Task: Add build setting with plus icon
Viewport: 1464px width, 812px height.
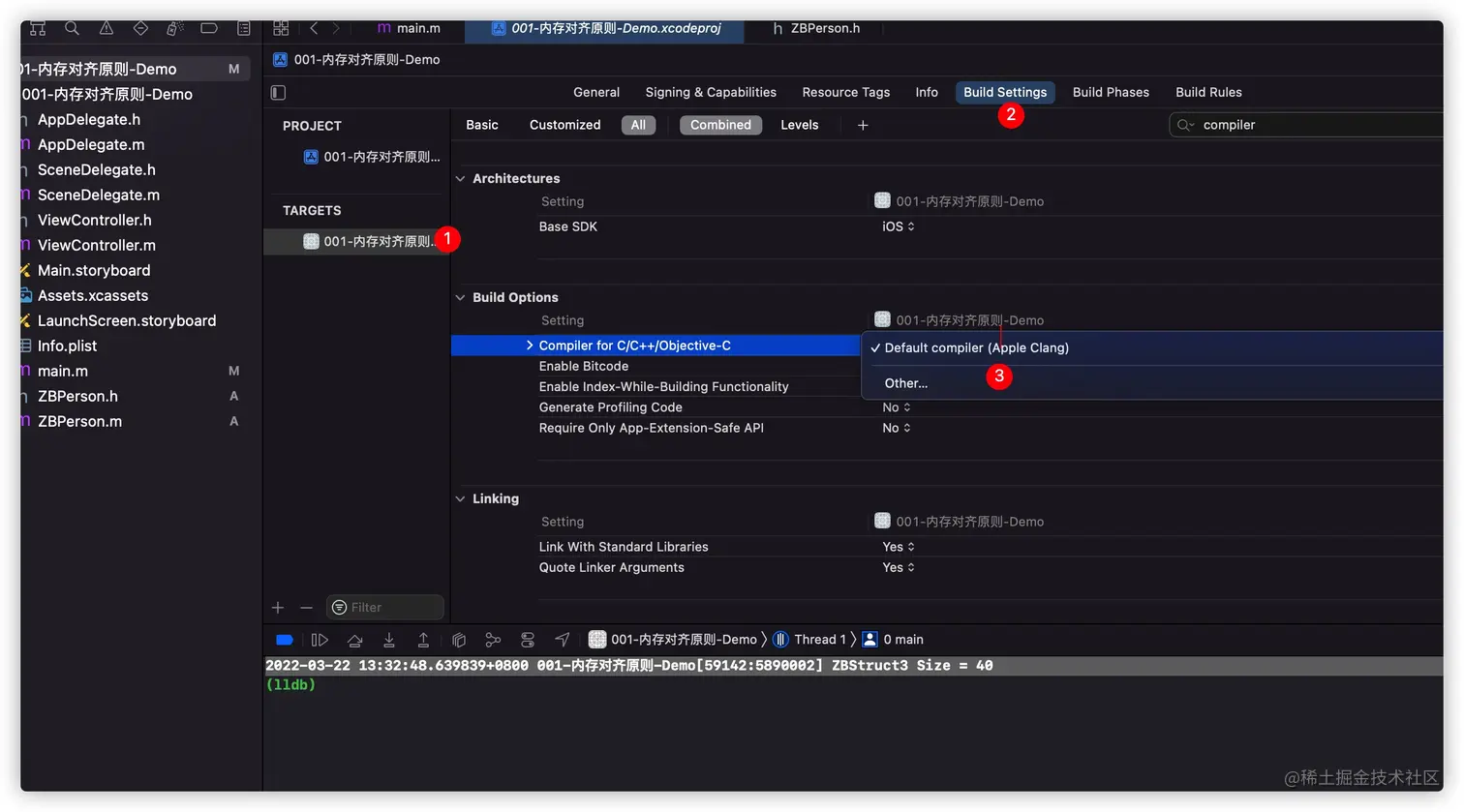Action: pos(863,125)
